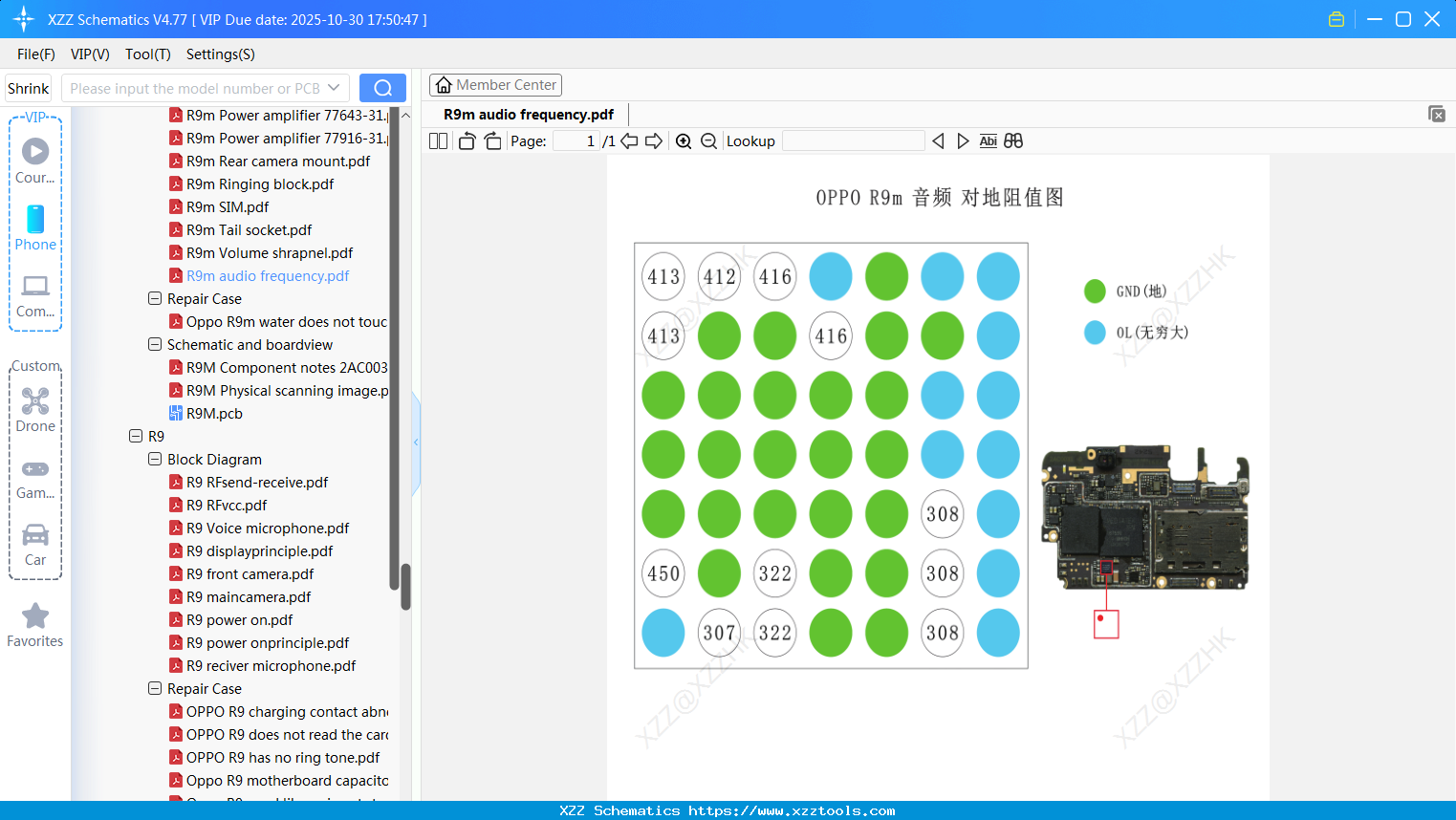Click the home icon in Member Center
This screenshot has height=820, width=1456.
[444, 85]
